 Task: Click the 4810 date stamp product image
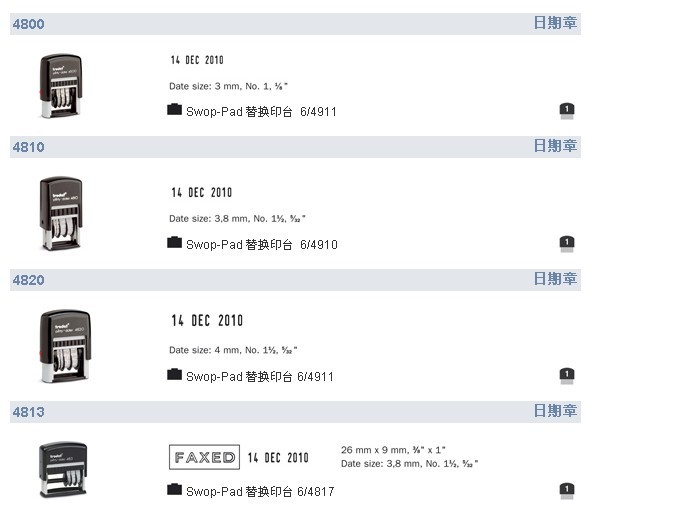(61, 213)
